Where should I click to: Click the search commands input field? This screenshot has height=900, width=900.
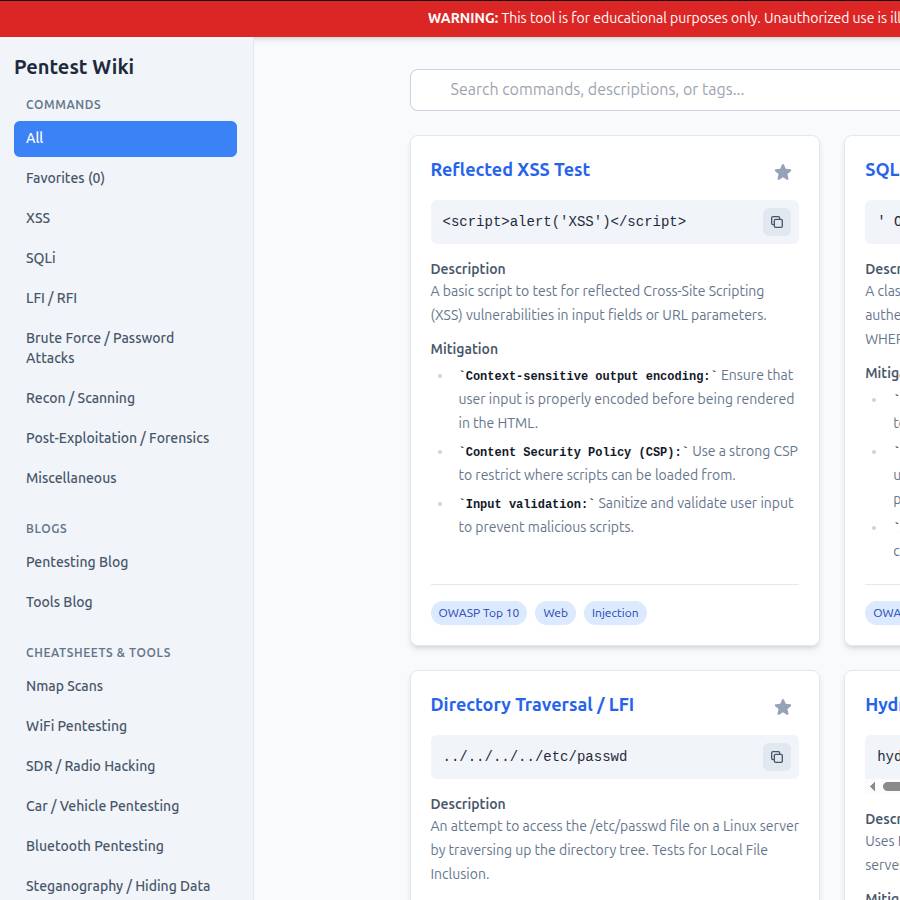(655, 90)
